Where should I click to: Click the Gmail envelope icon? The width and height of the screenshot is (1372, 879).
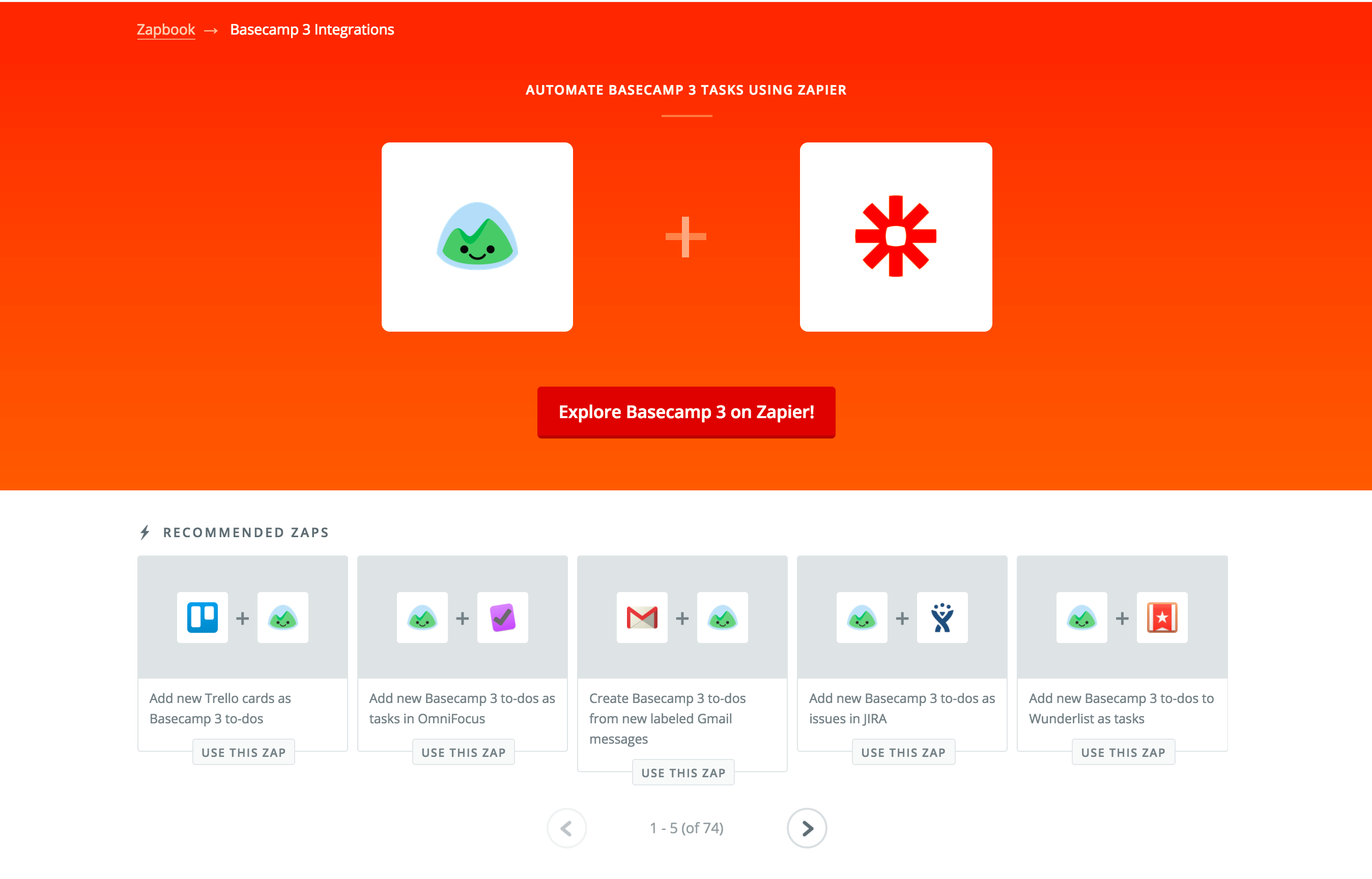point(642,618)
